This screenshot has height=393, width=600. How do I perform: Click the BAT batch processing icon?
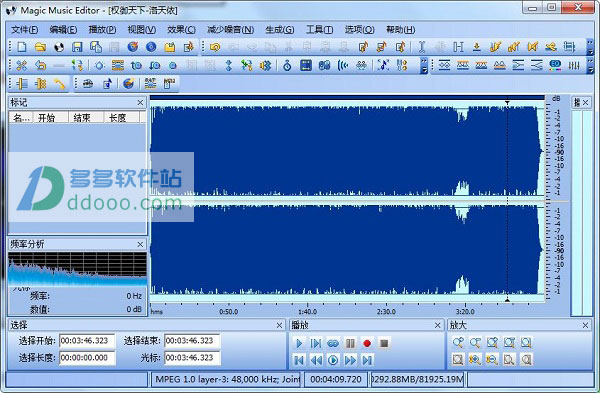tap(150, 83)
